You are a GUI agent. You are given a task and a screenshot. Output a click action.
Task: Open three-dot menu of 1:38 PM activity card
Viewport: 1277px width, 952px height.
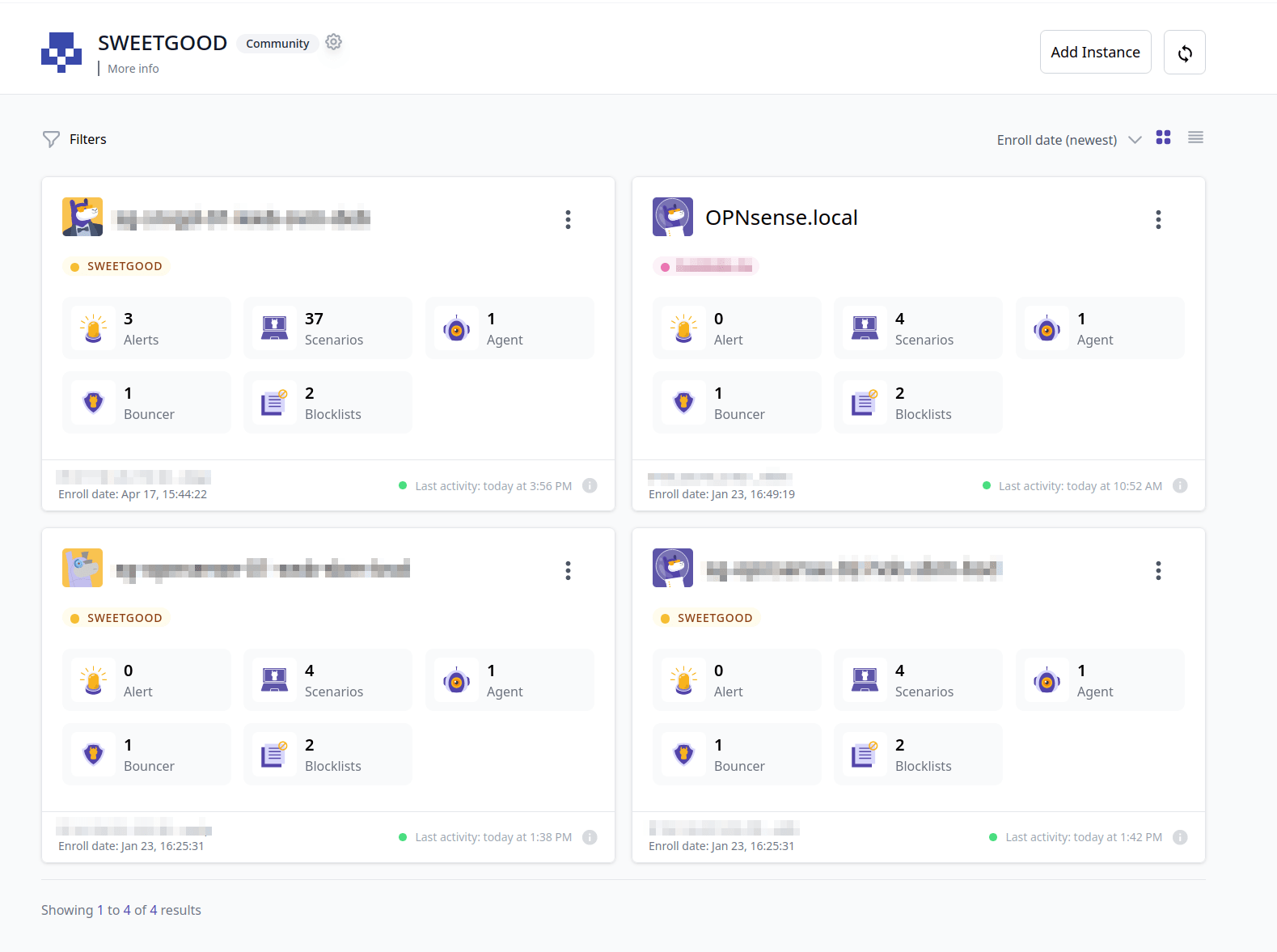[568, 571]
